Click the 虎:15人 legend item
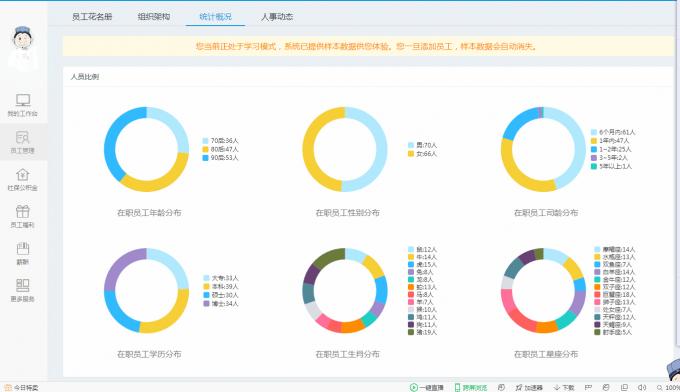The image size is (680, 392). pos(423,265)
